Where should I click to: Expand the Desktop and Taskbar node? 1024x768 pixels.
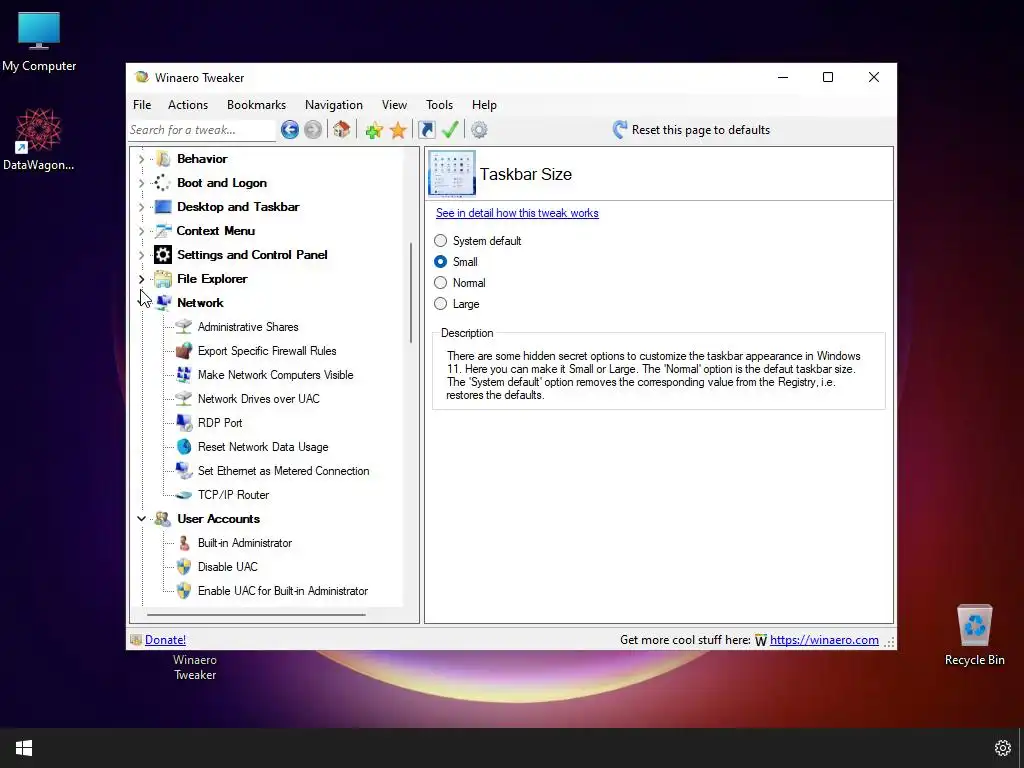(x=142, y=207)
